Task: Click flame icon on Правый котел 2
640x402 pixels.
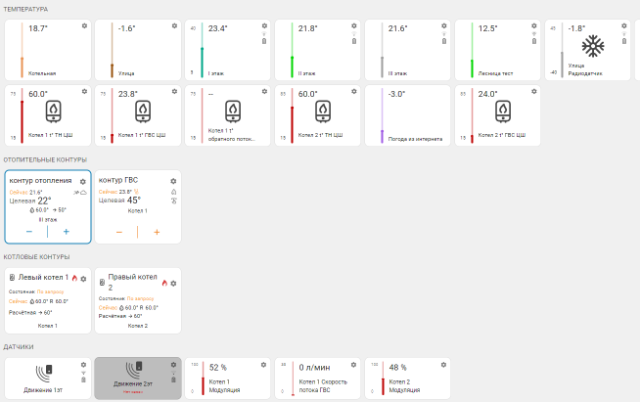Action: click(164, 283)
